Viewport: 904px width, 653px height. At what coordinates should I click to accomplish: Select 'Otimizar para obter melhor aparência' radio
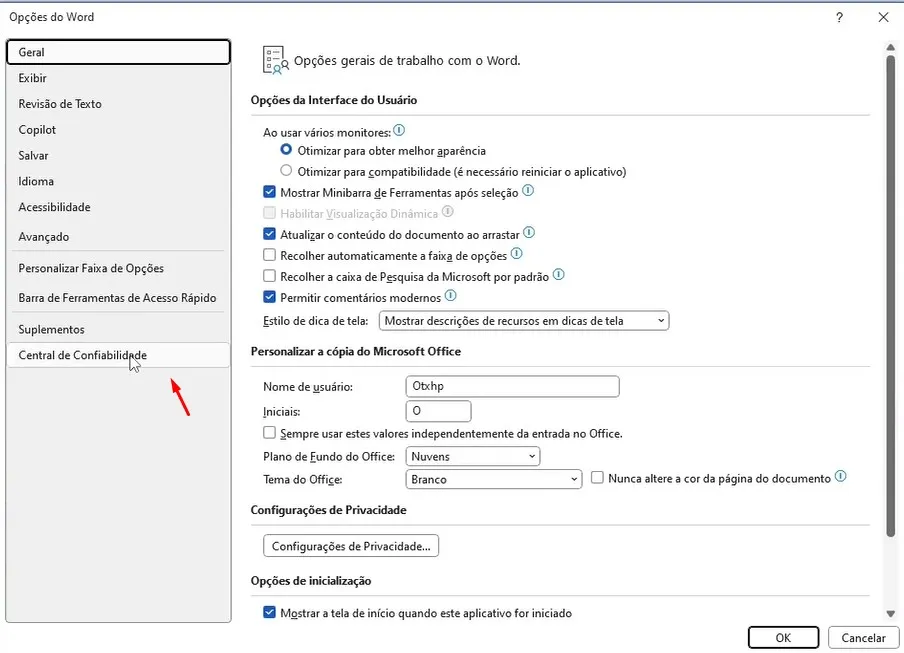pos(286,150)
